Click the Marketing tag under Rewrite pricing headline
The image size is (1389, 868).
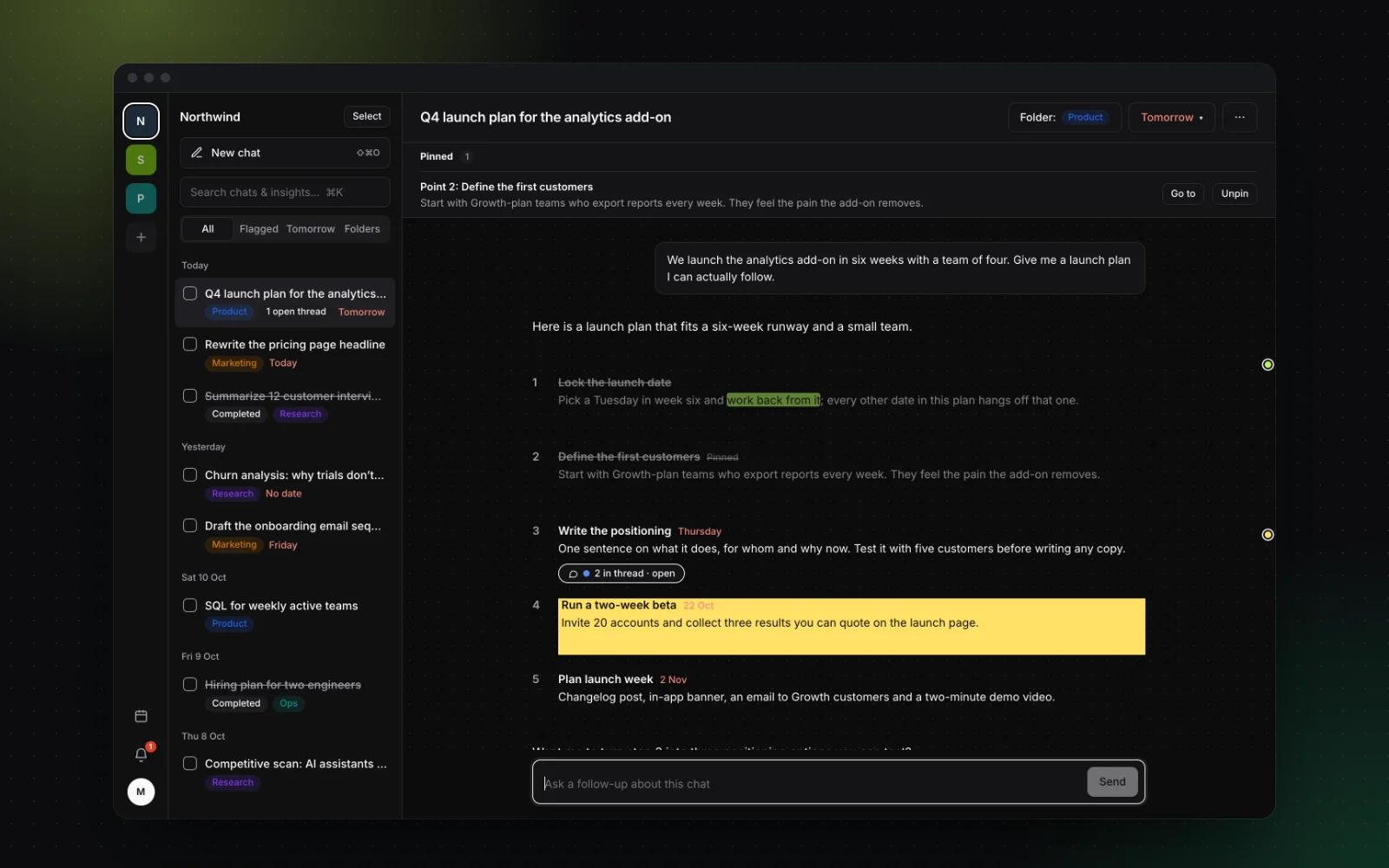[234, 363]
